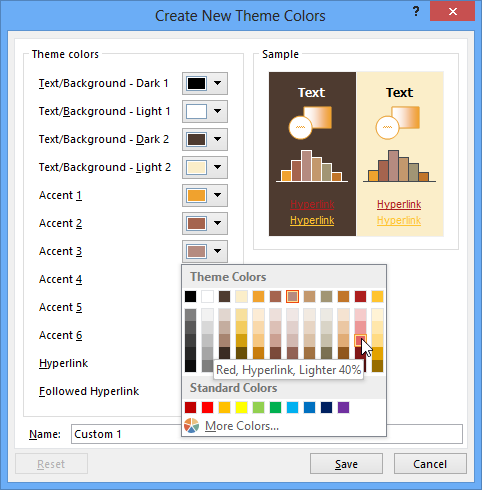The height and width of the screenshot is (490, 482).
Task: Click the Accent 4 label
Action: pyautogui.click(x=60, y=279)
